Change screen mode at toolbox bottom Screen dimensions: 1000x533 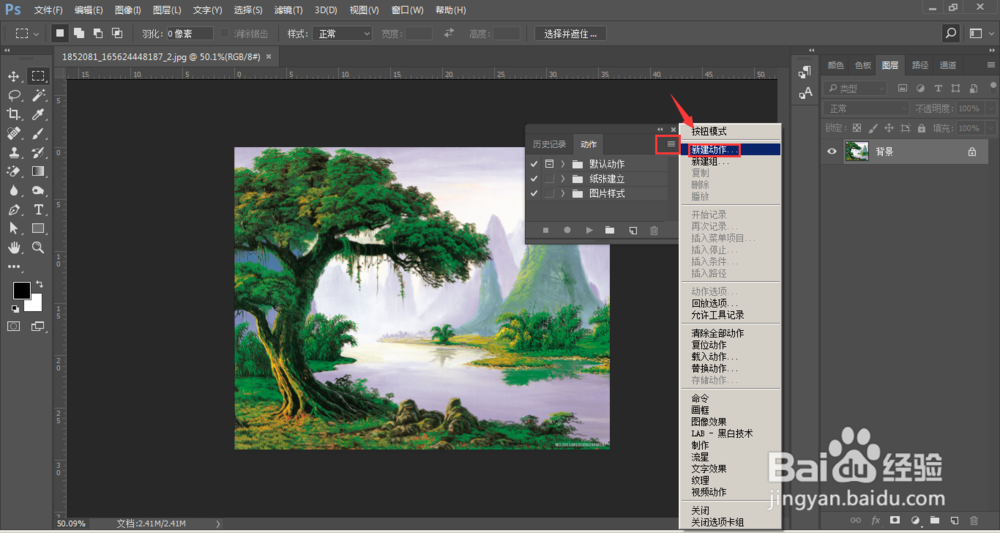click(x=38, y=326)
